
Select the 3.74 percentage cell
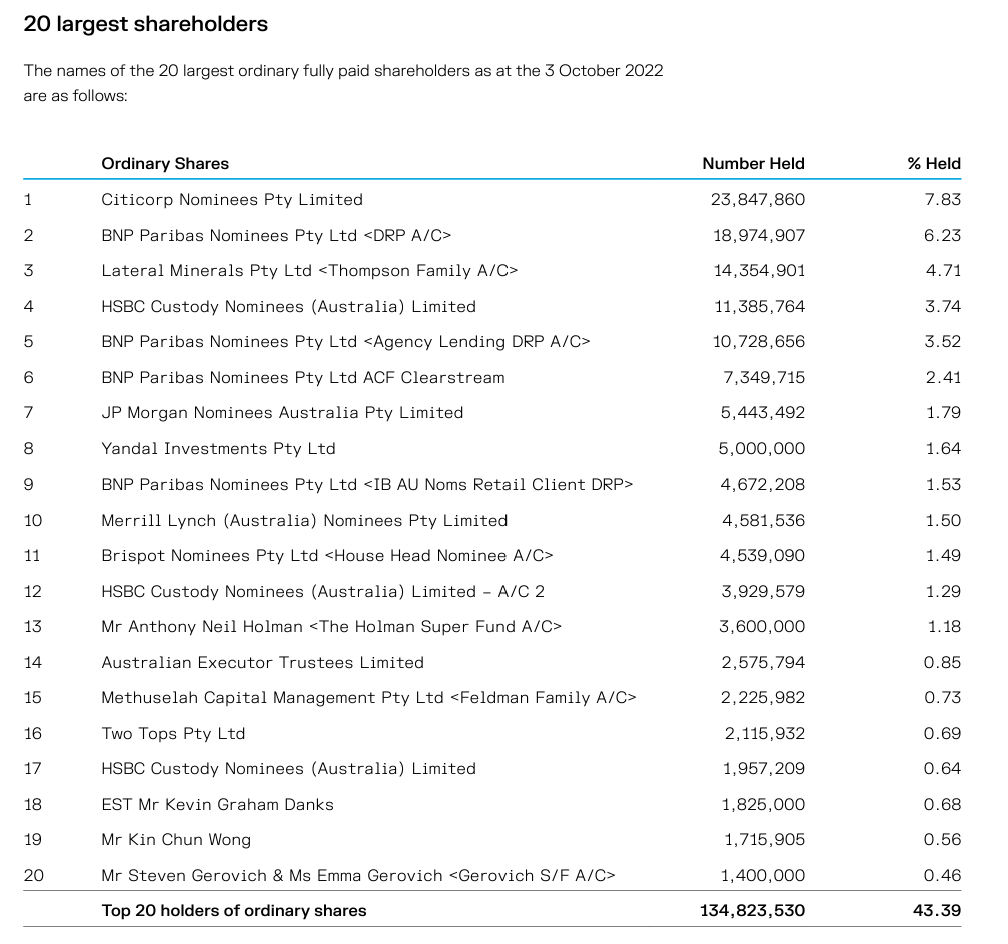(943, 307)
